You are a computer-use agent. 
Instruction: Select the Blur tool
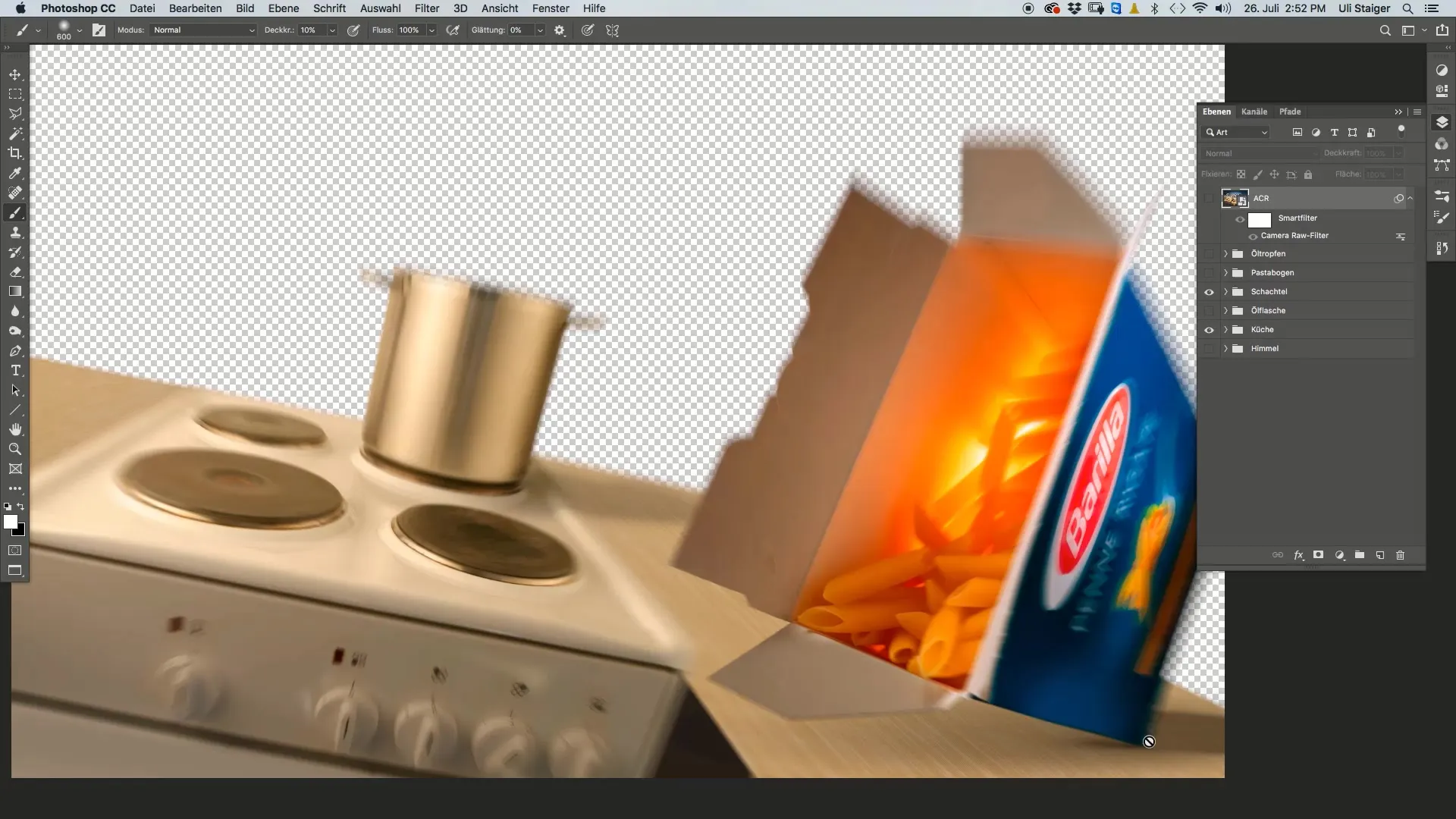(x=15, y=311)
